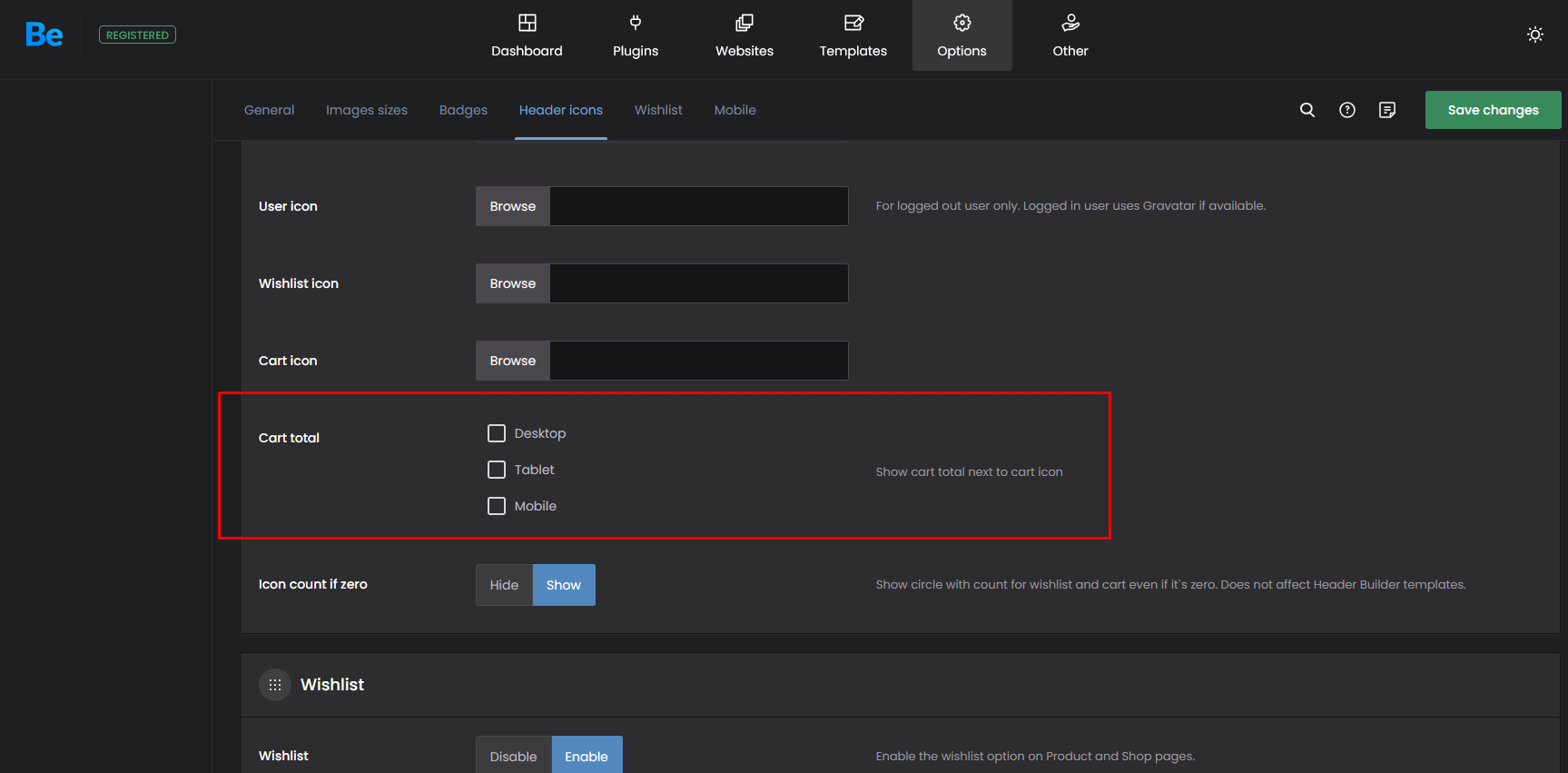1568x773 pixels.
Task: Click the User icon path field
Action: click(x=698, y=206)
